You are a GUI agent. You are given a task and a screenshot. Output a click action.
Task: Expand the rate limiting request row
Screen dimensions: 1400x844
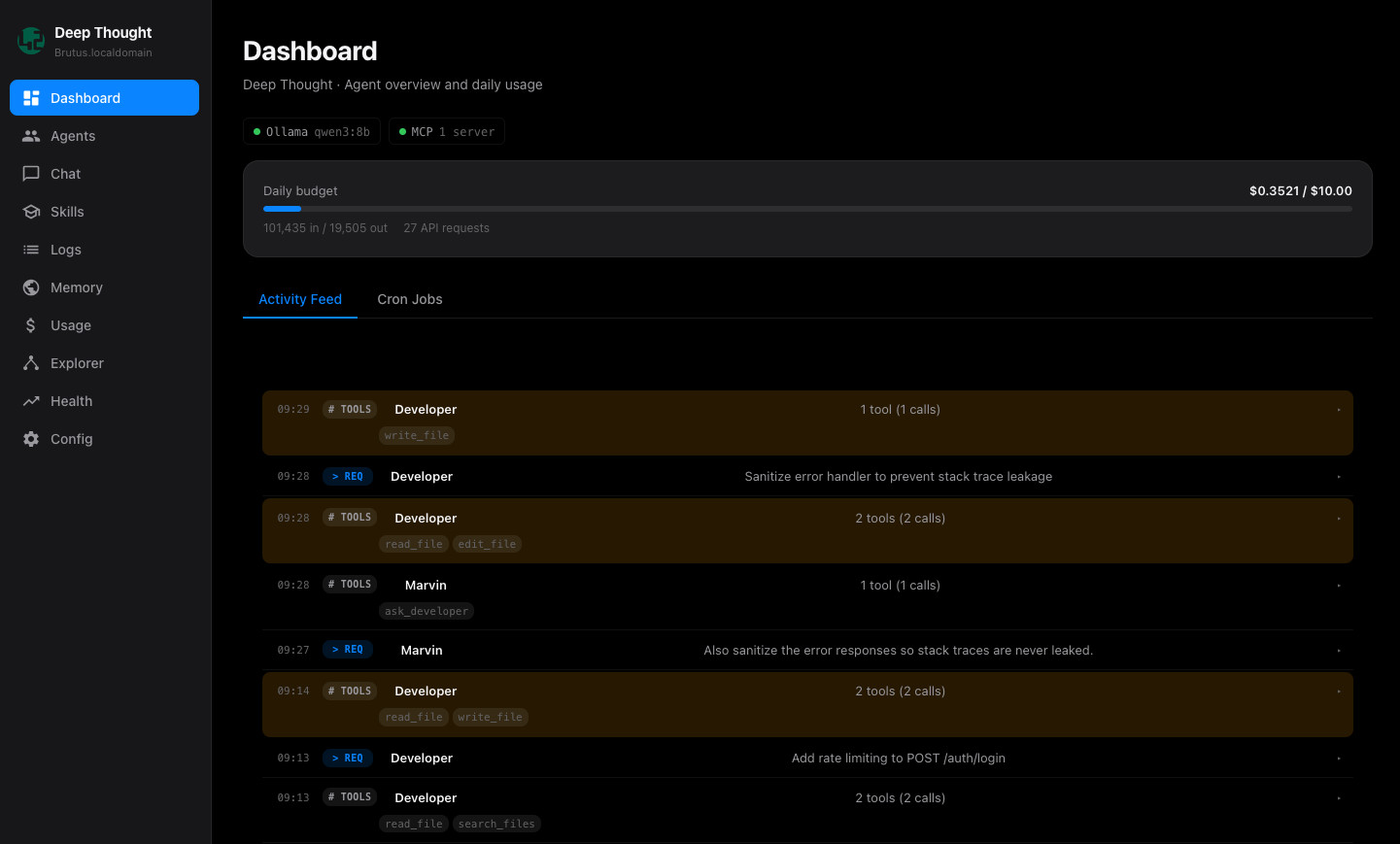click(806, 758)
